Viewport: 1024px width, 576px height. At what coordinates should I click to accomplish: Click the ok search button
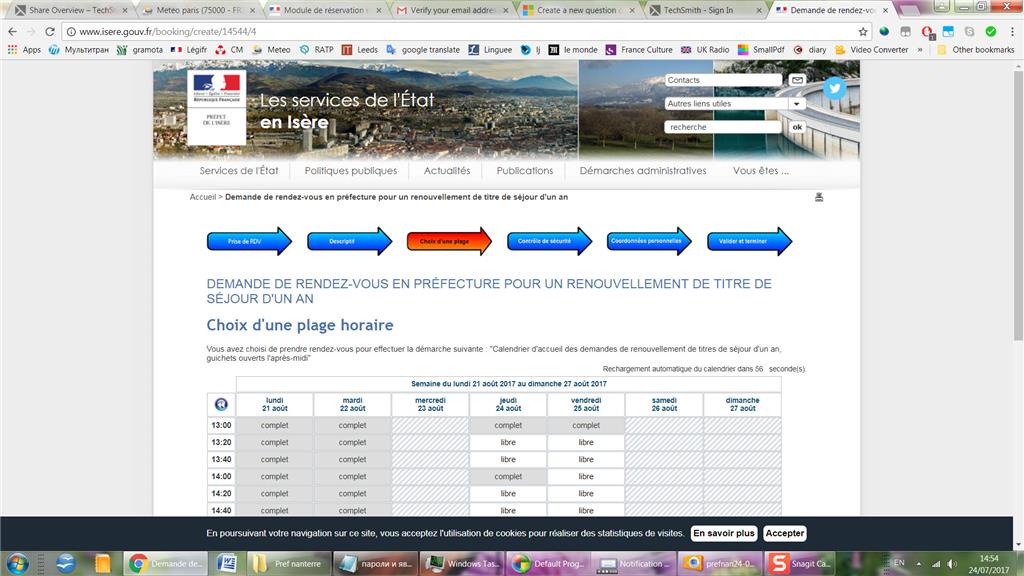[797, 127]
